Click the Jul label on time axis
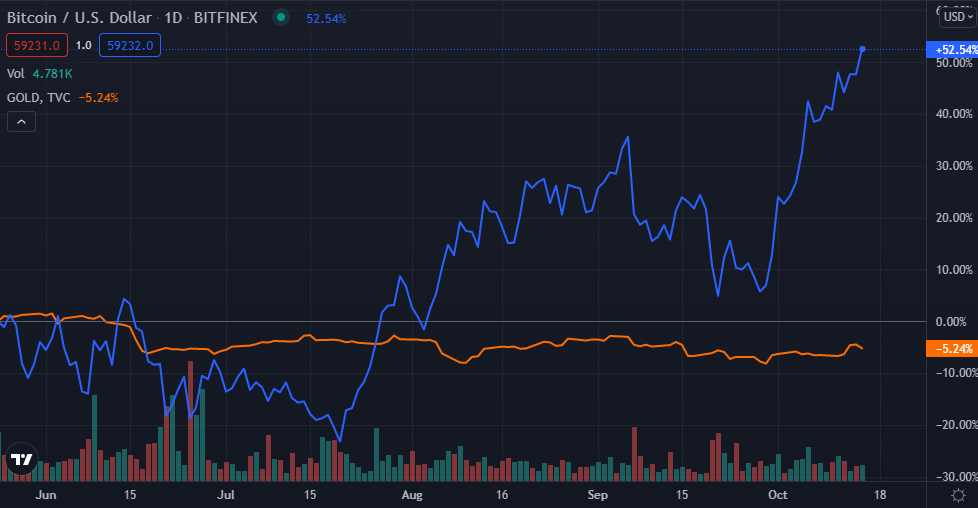Image resolution: width=978 pixels, height=508 pixels. tap(226, 495)
